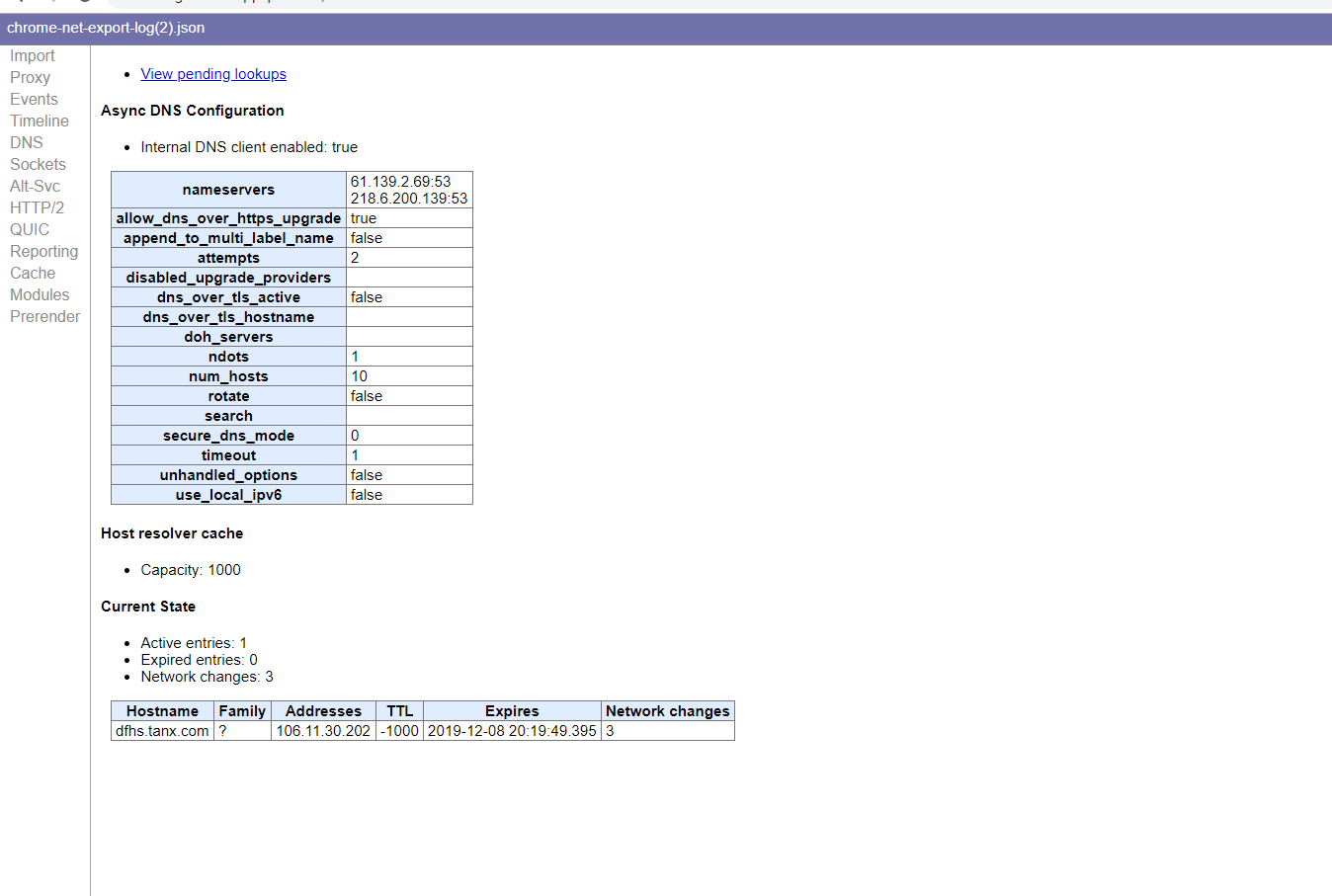This screenshot has height=896, width=1332.
Task: Click the Expires column header
Action: 512,711
